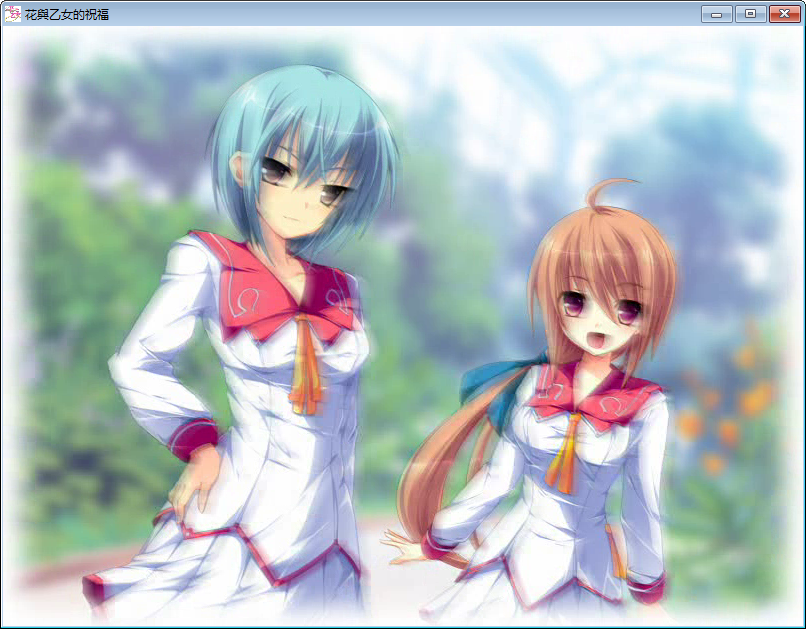Minimize the 花與乙女的祝福 window

(717, 14)
